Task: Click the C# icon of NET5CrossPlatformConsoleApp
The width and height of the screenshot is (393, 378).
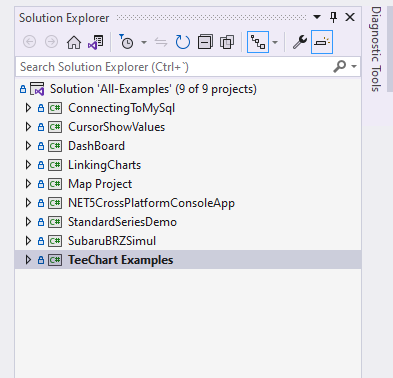Action: coord(55,203)
